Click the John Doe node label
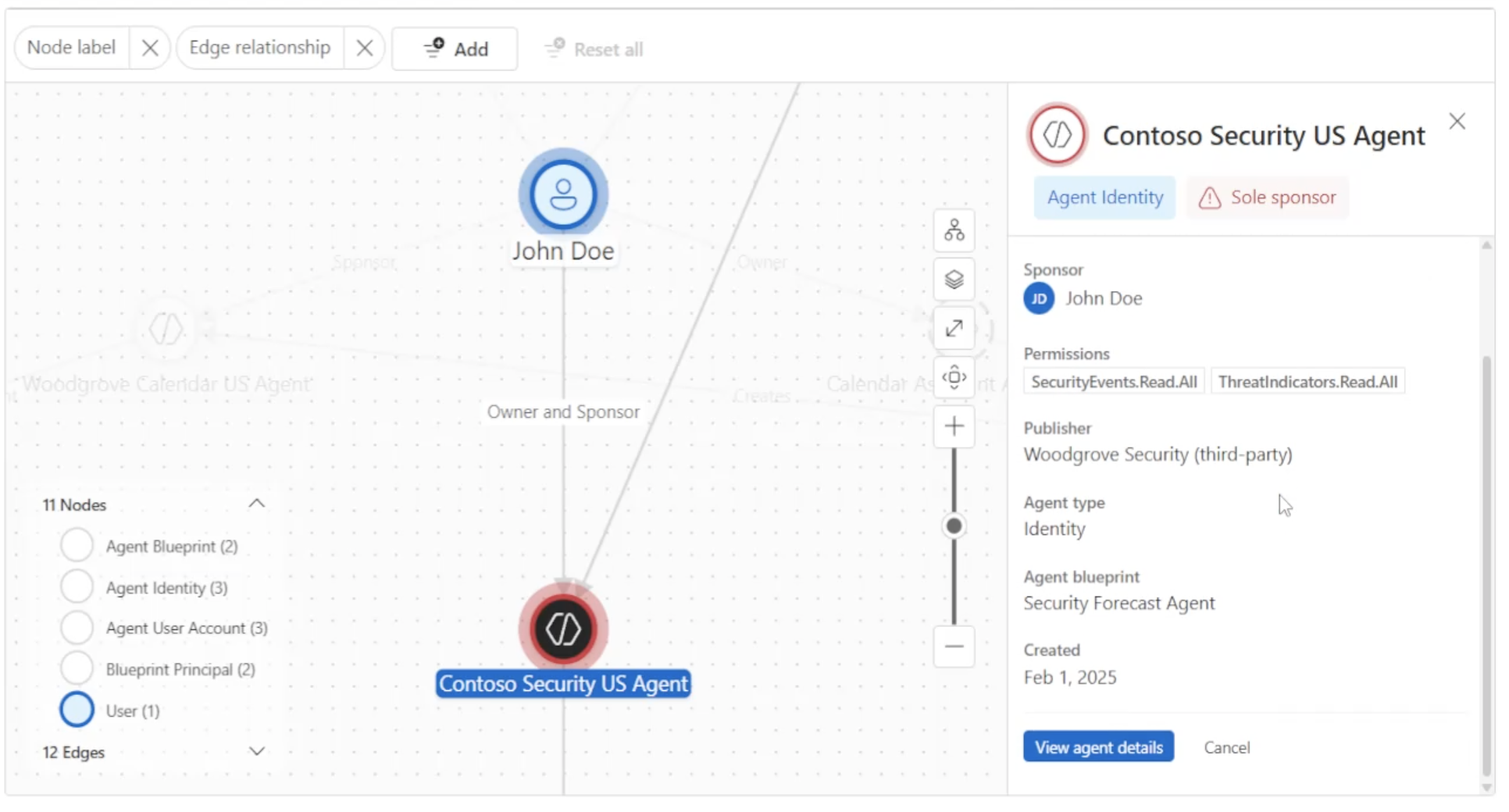The height and width of the screenshot is (812, 1509). pos(563,251)
